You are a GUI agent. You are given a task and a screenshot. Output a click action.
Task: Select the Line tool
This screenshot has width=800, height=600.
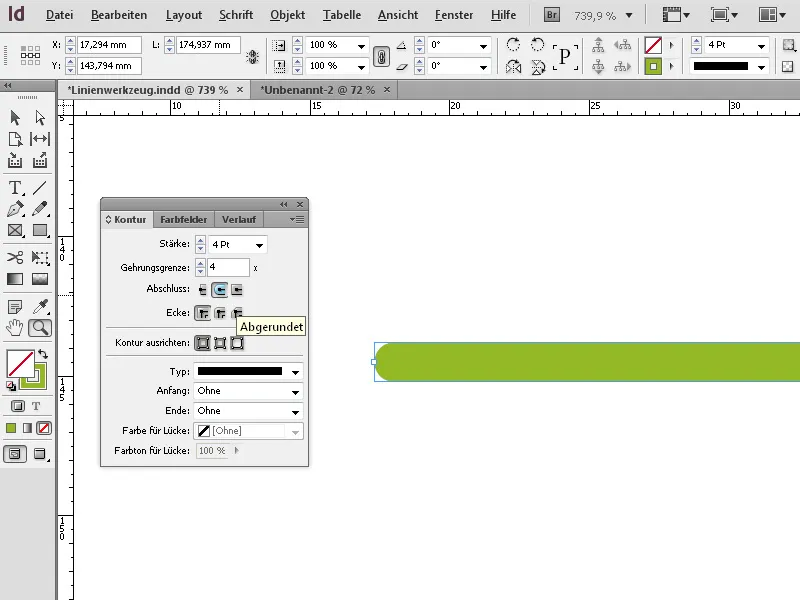[x=40, y=188]
